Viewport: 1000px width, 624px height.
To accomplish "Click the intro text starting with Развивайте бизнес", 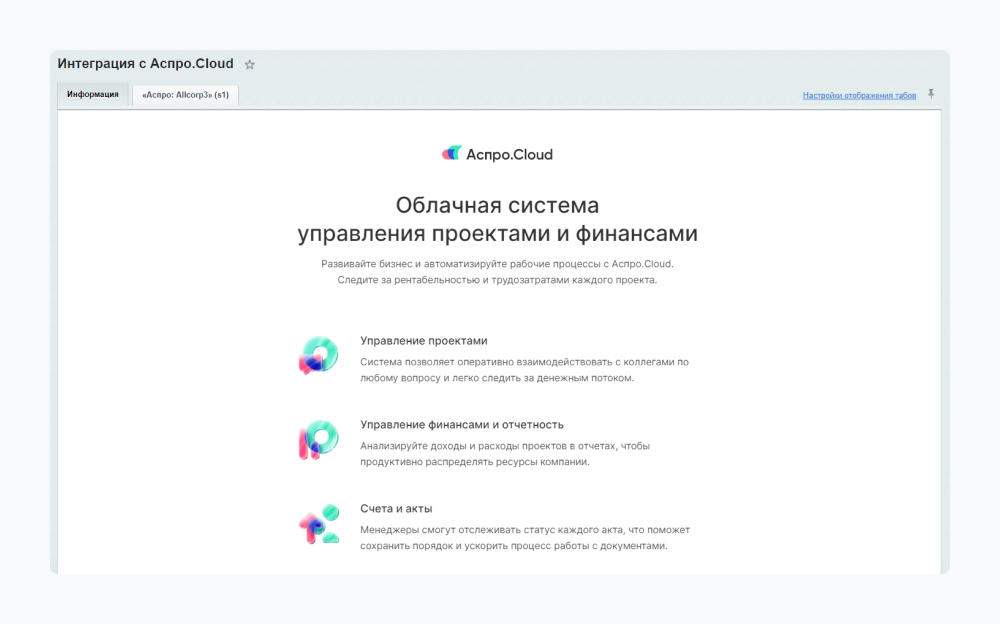I will [x=498, y=265].
